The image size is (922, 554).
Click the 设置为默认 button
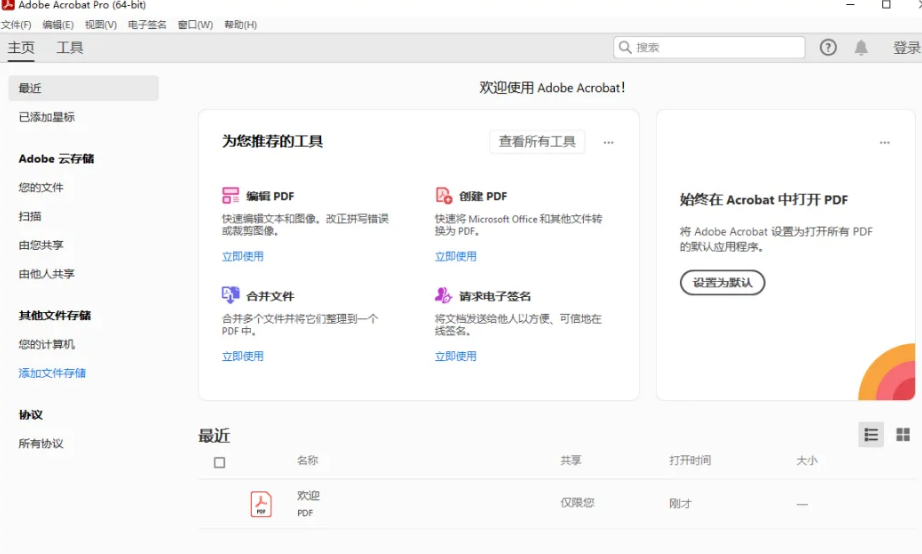722,282
